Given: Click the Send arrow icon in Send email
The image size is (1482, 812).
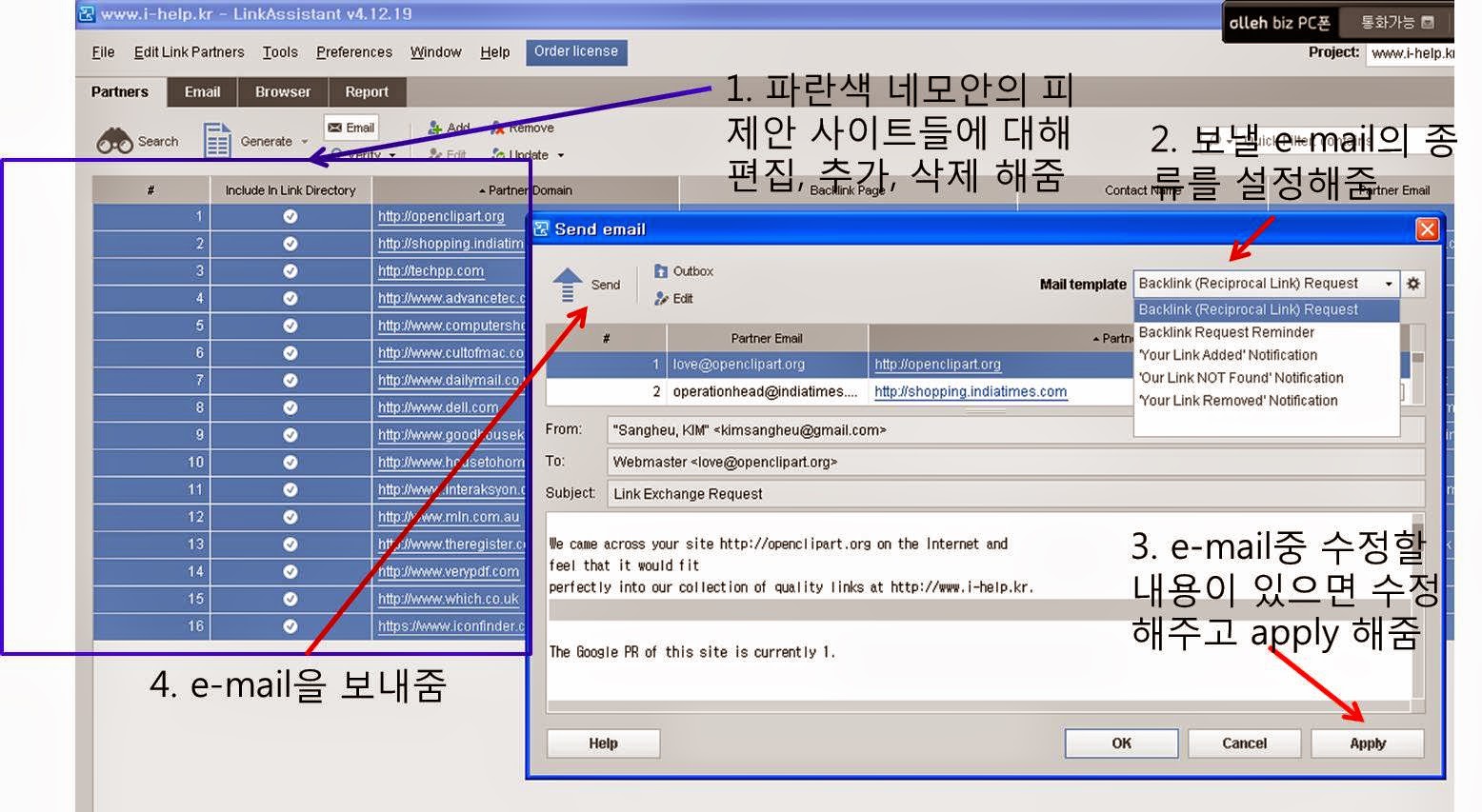Looking at the screenshot, I should click(x=568, y=285).
